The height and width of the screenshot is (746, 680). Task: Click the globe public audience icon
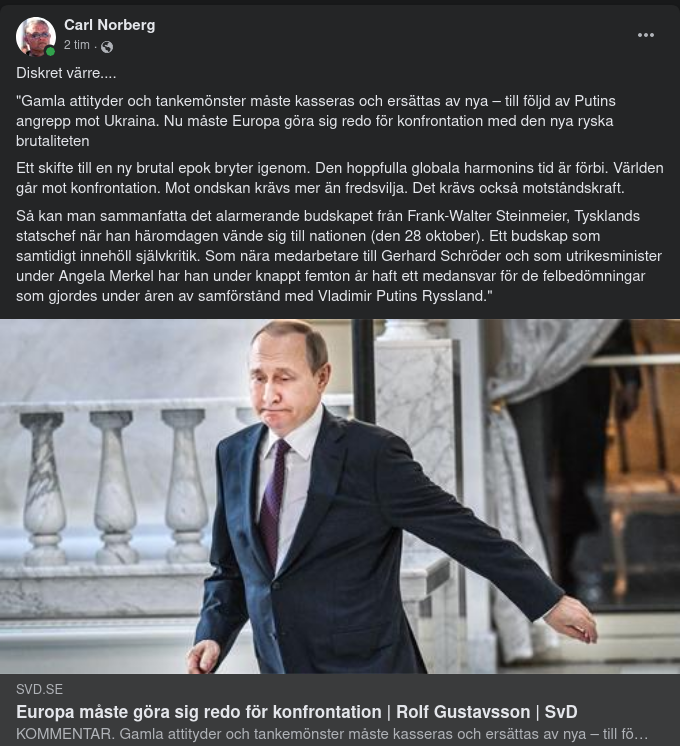[x=107, y=46]
